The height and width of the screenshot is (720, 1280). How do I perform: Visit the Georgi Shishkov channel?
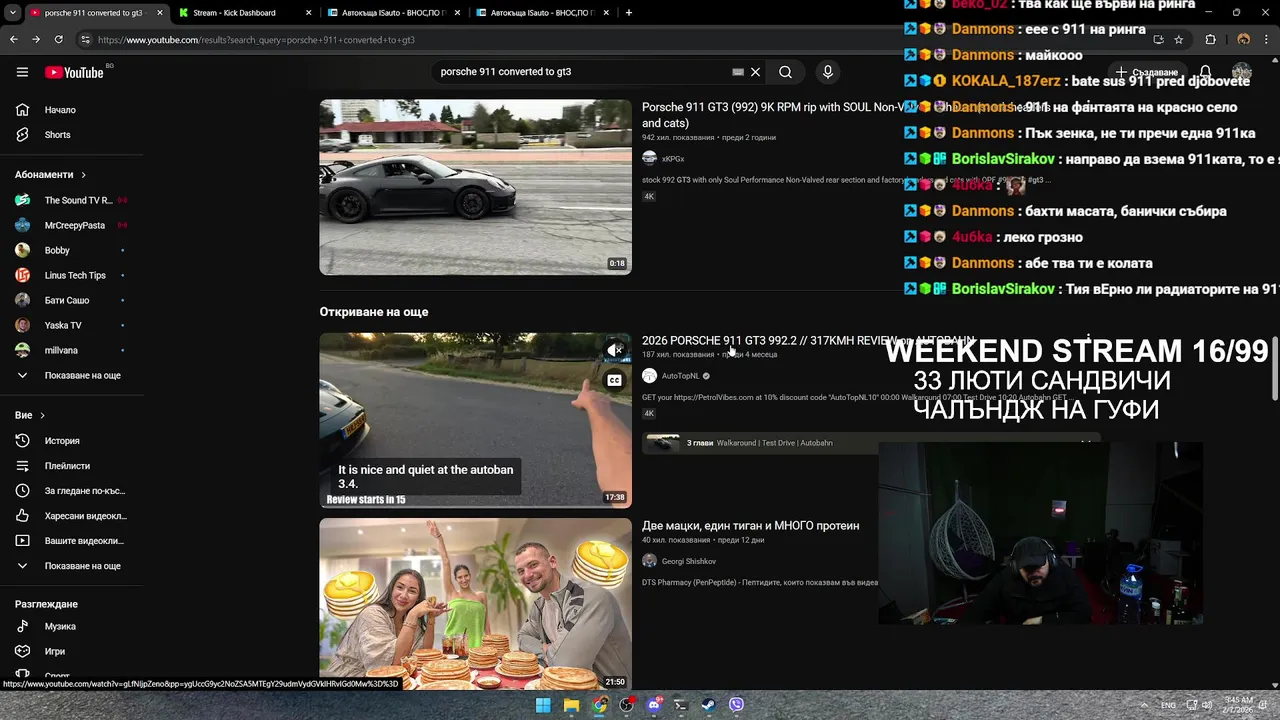(x=689, y=562)
